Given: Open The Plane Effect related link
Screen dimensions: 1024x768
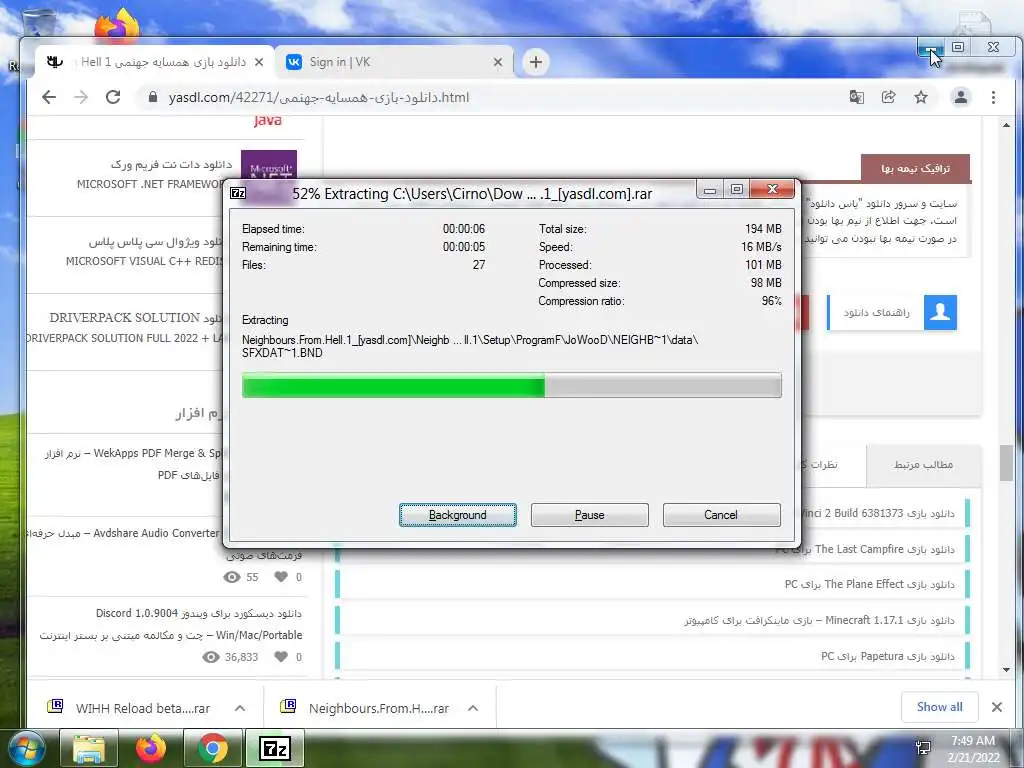Looking at the screenshot, I should click(x=869, y=584).
